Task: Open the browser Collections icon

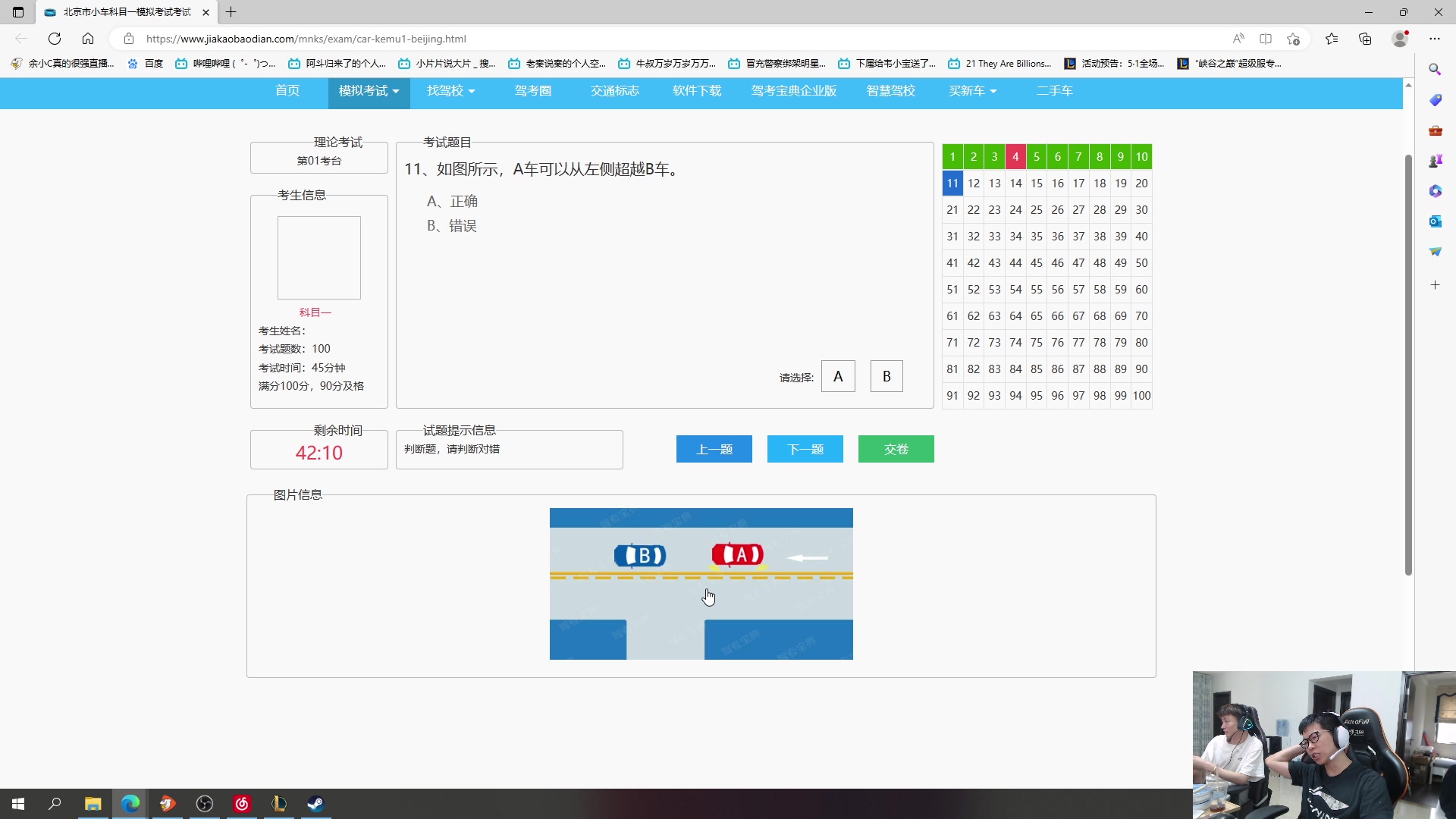Action: 1365,39
